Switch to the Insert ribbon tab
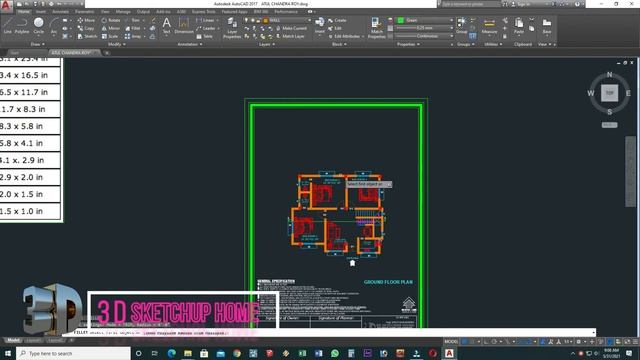Screen dimensions: 640x360 point(40,12)
